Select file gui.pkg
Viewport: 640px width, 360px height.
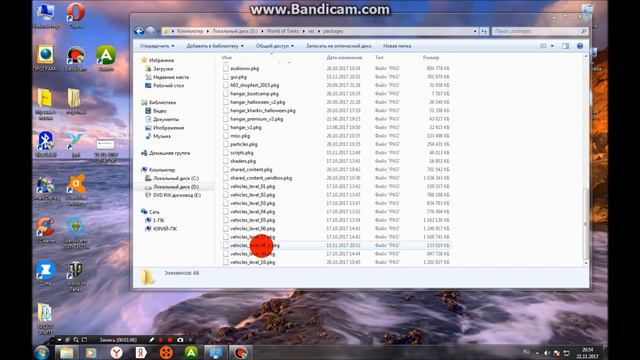238,77
